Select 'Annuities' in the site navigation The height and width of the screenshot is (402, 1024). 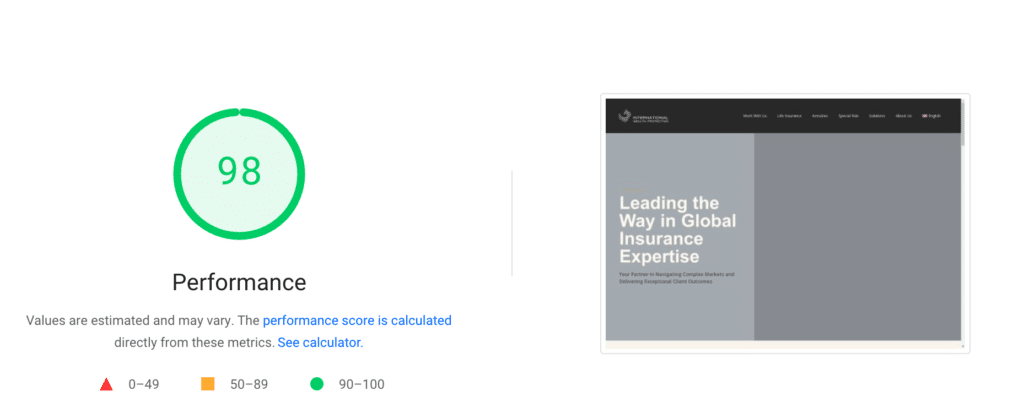[820, 116]
